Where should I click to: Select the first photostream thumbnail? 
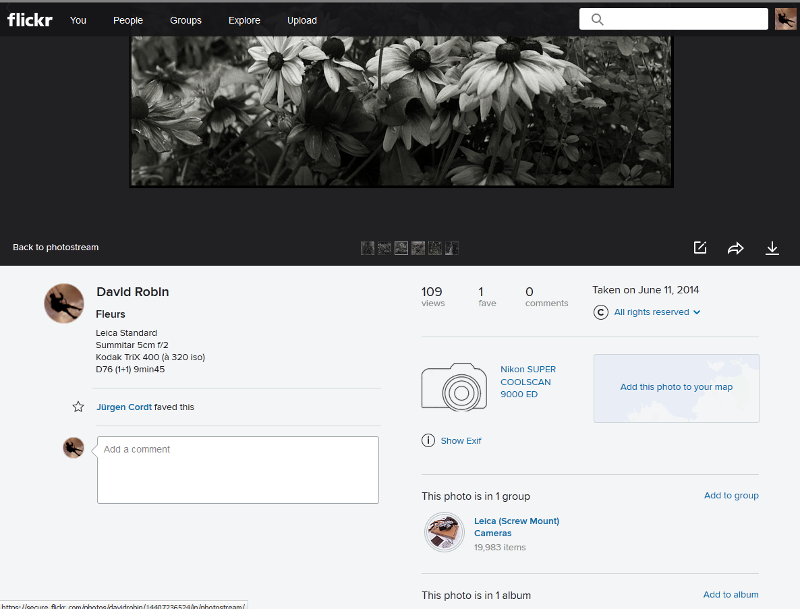367,248
